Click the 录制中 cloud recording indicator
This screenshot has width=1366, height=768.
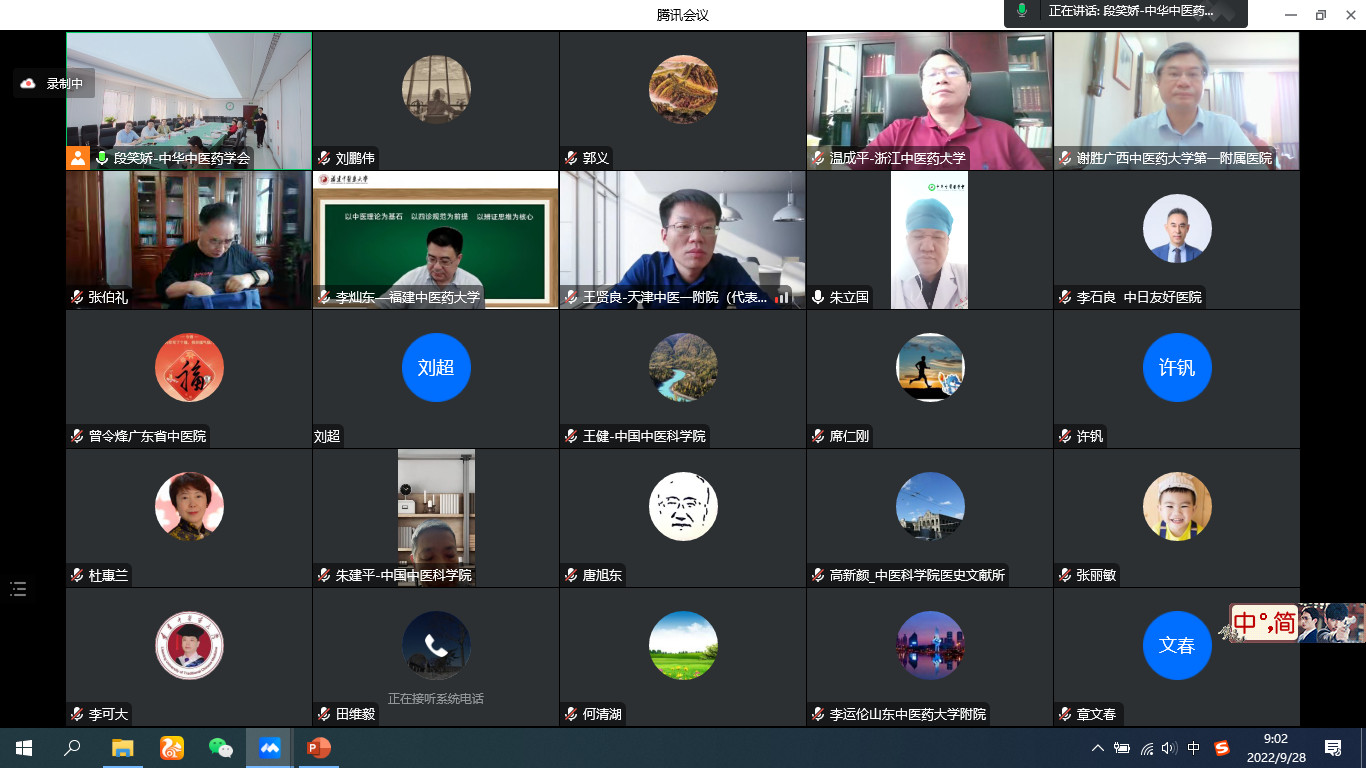(x=54, y=84)
